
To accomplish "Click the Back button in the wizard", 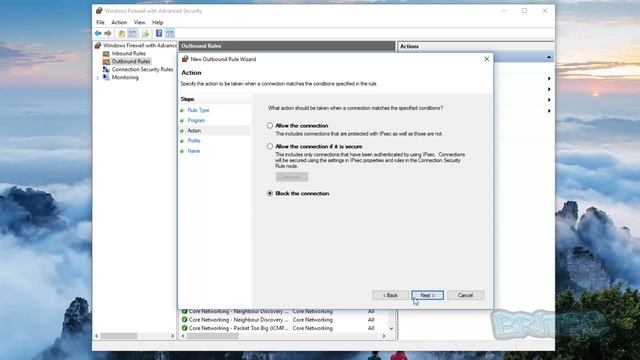I will [x=390, y=295].
